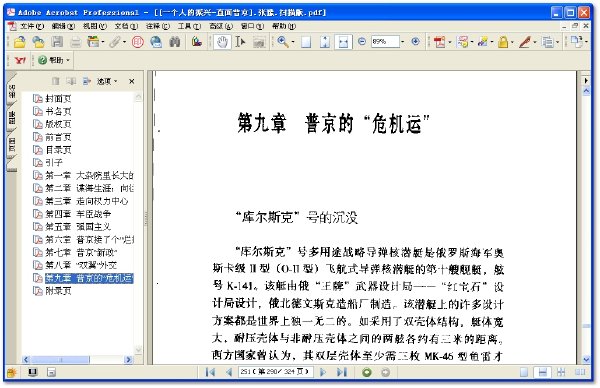Click the bookmarks horizontal scrollbar thumb
Image resolution: width=600 pixels, height=388 pixels.
coord(60,360)
